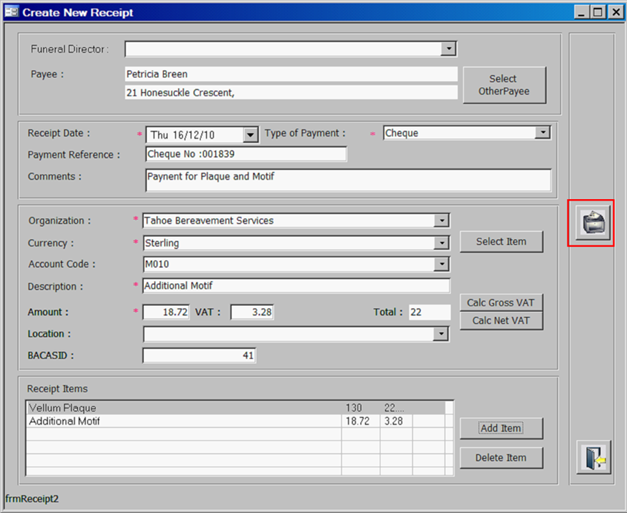Open the Organization dropdown arrow

coord(441,220)
